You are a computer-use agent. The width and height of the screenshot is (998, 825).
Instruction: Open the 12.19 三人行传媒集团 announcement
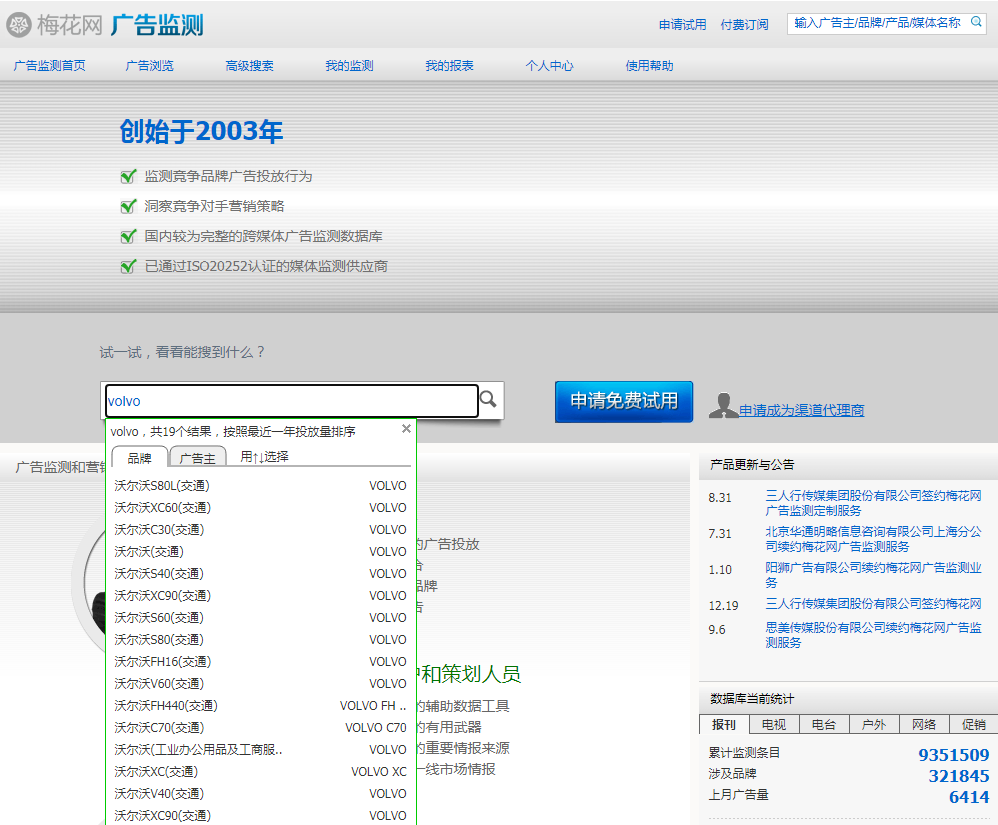(x=873, y=603)
